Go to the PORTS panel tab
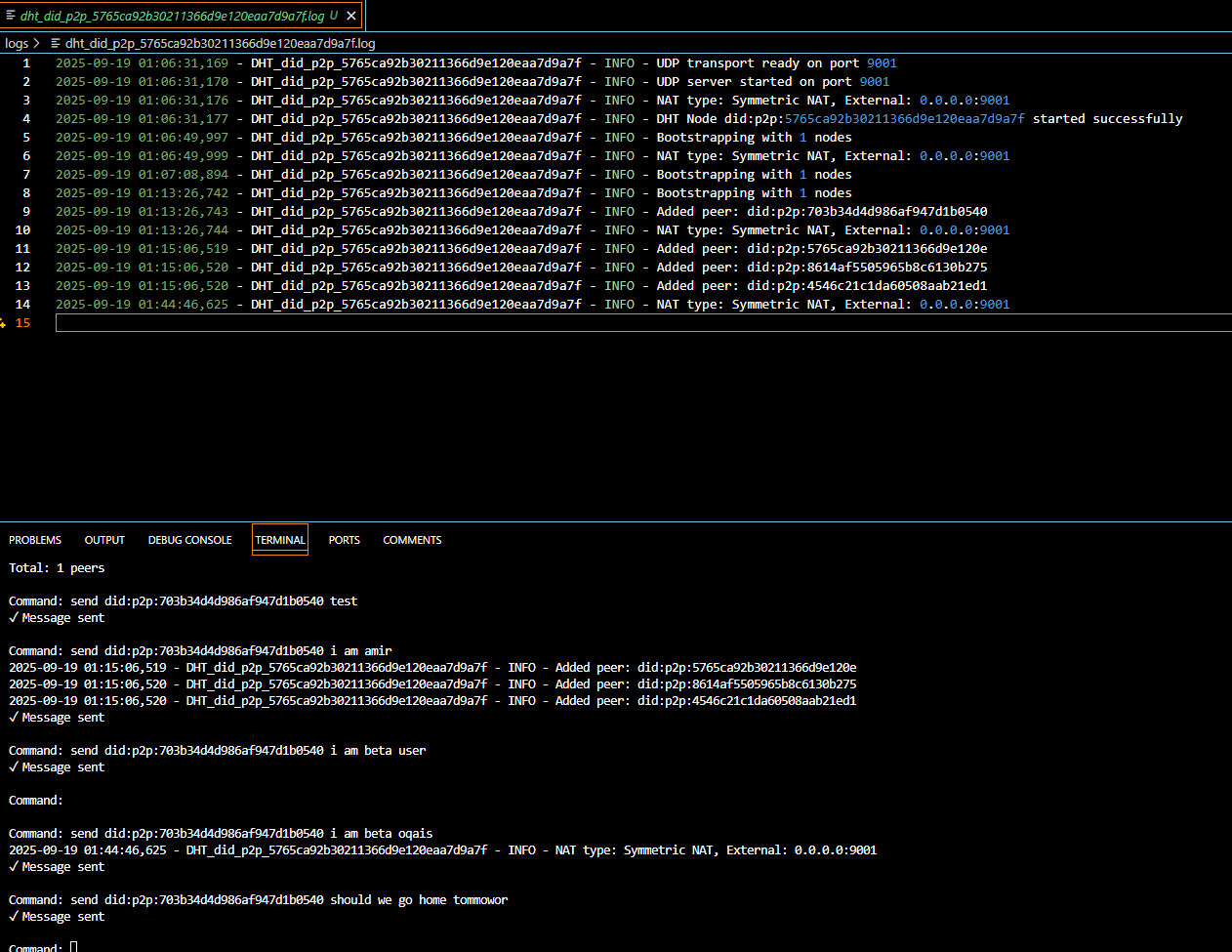This screenshot has height=952, width=1232. (344, 540)
